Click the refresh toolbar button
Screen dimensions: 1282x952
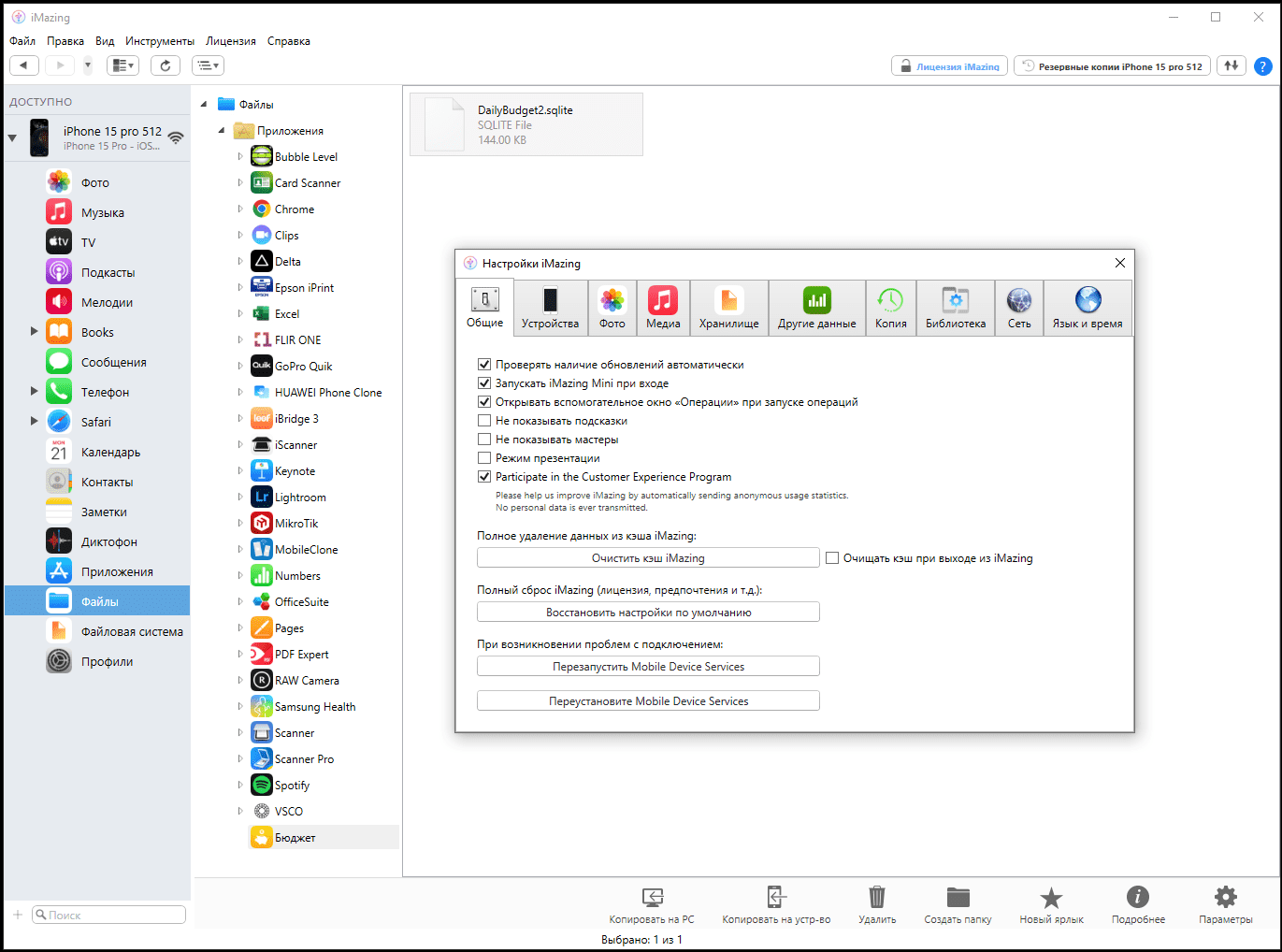tap(166, 65)
